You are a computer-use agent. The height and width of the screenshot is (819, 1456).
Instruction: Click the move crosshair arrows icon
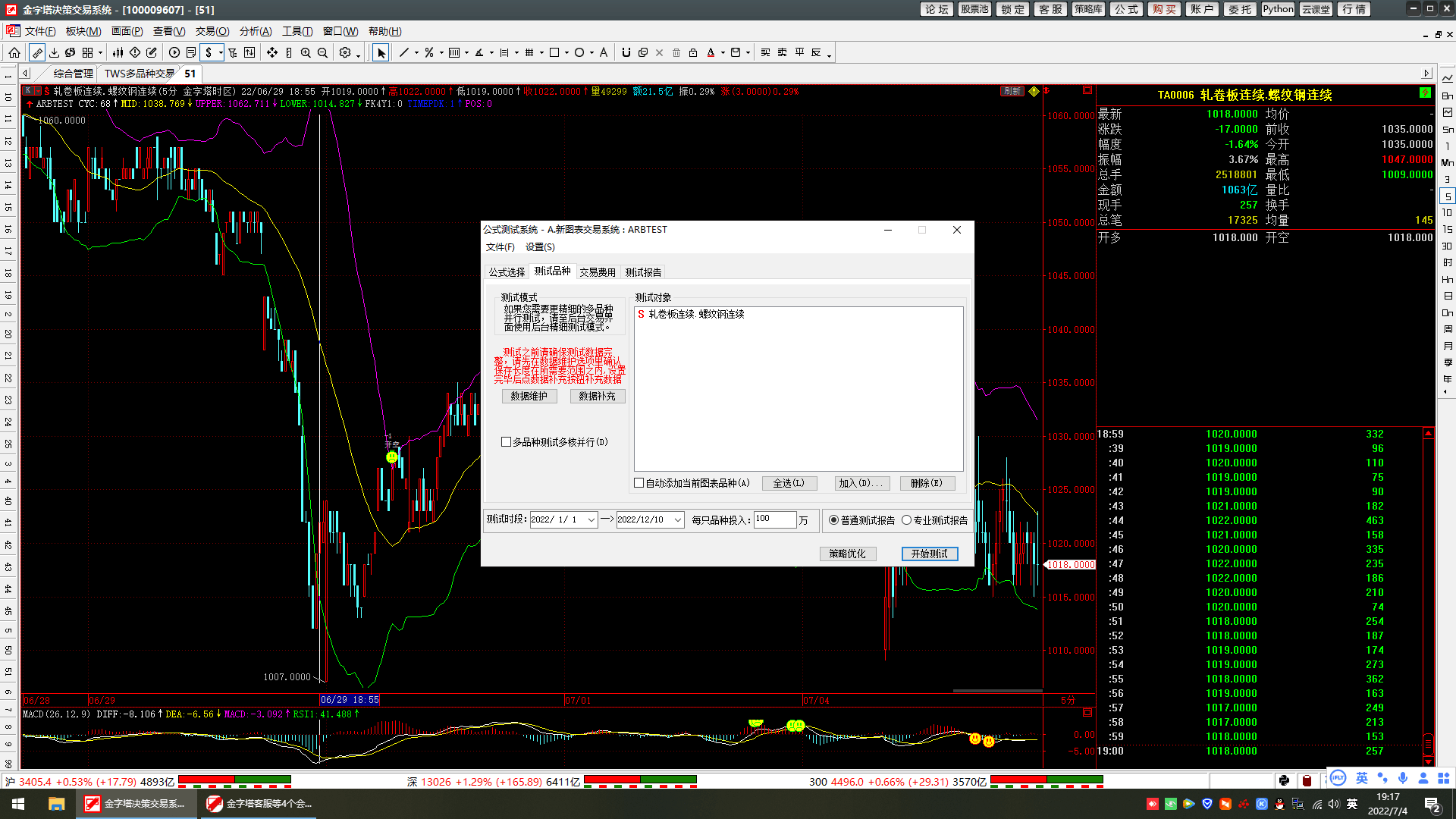point(272,52)
